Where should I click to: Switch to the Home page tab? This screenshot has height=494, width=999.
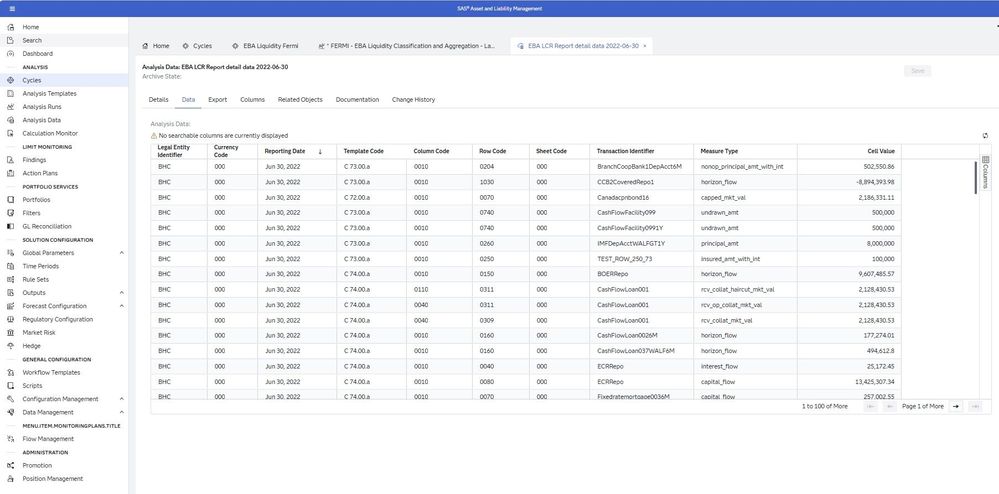click(x=156, y=47)
